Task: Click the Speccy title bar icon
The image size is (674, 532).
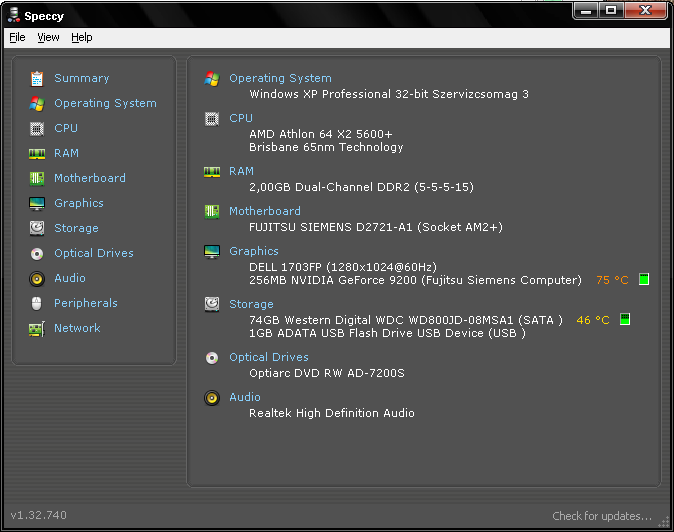Action: pyautogui.click(x=13, y=14)
